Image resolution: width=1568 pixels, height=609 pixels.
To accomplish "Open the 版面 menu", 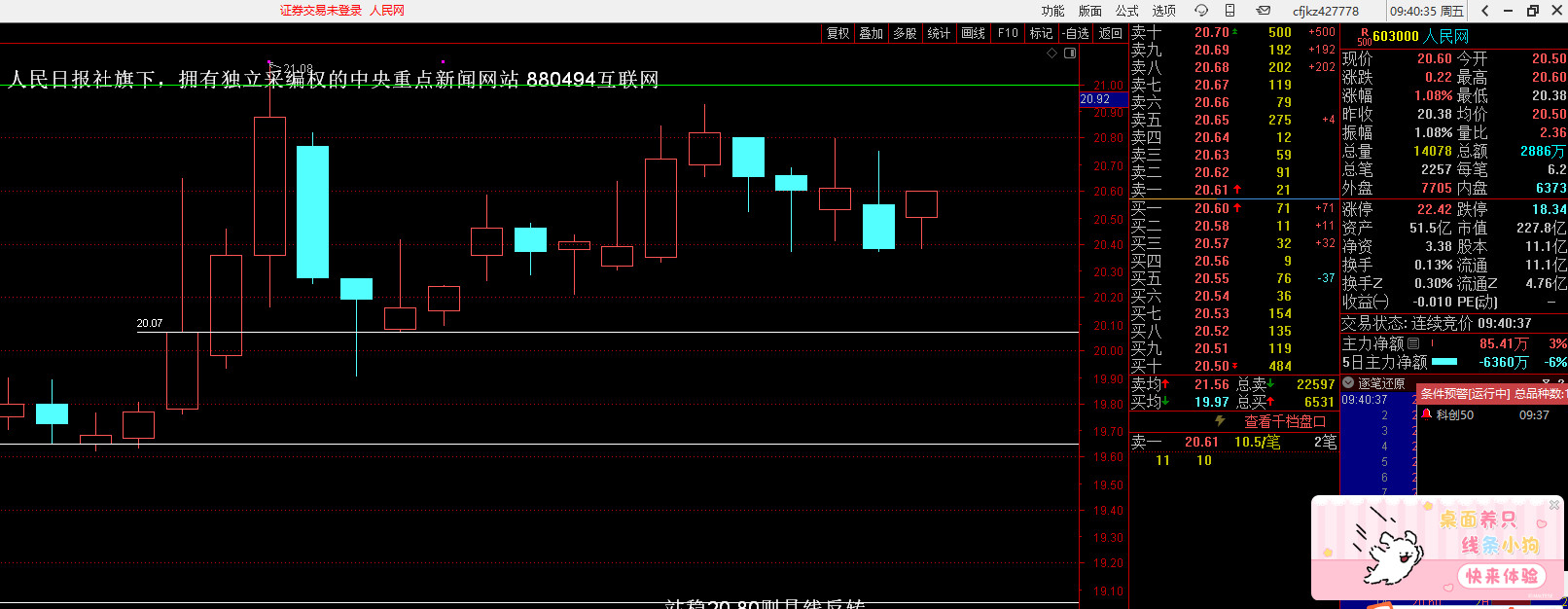I will (x=1089, y=11).
